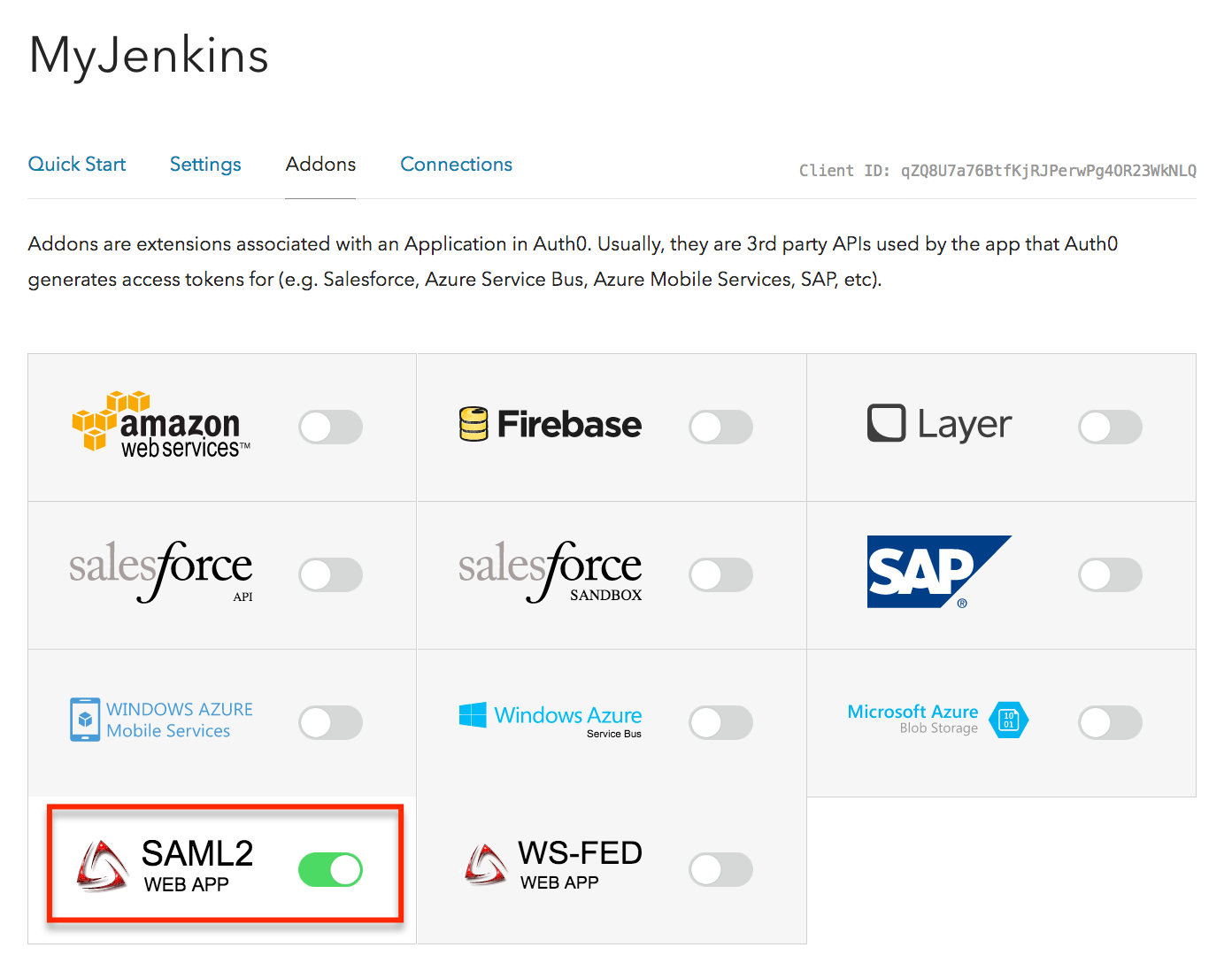Click the Salesforce API logo
Image resolution: width=1232 pixels, height=963 pixels.
point(160,571)
